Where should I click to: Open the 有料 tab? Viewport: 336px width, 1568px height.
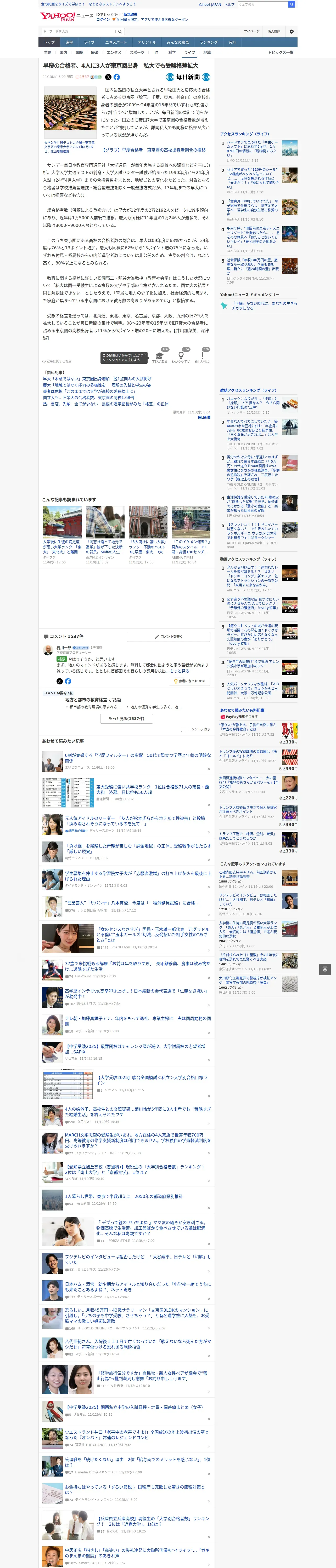(232, 43)
